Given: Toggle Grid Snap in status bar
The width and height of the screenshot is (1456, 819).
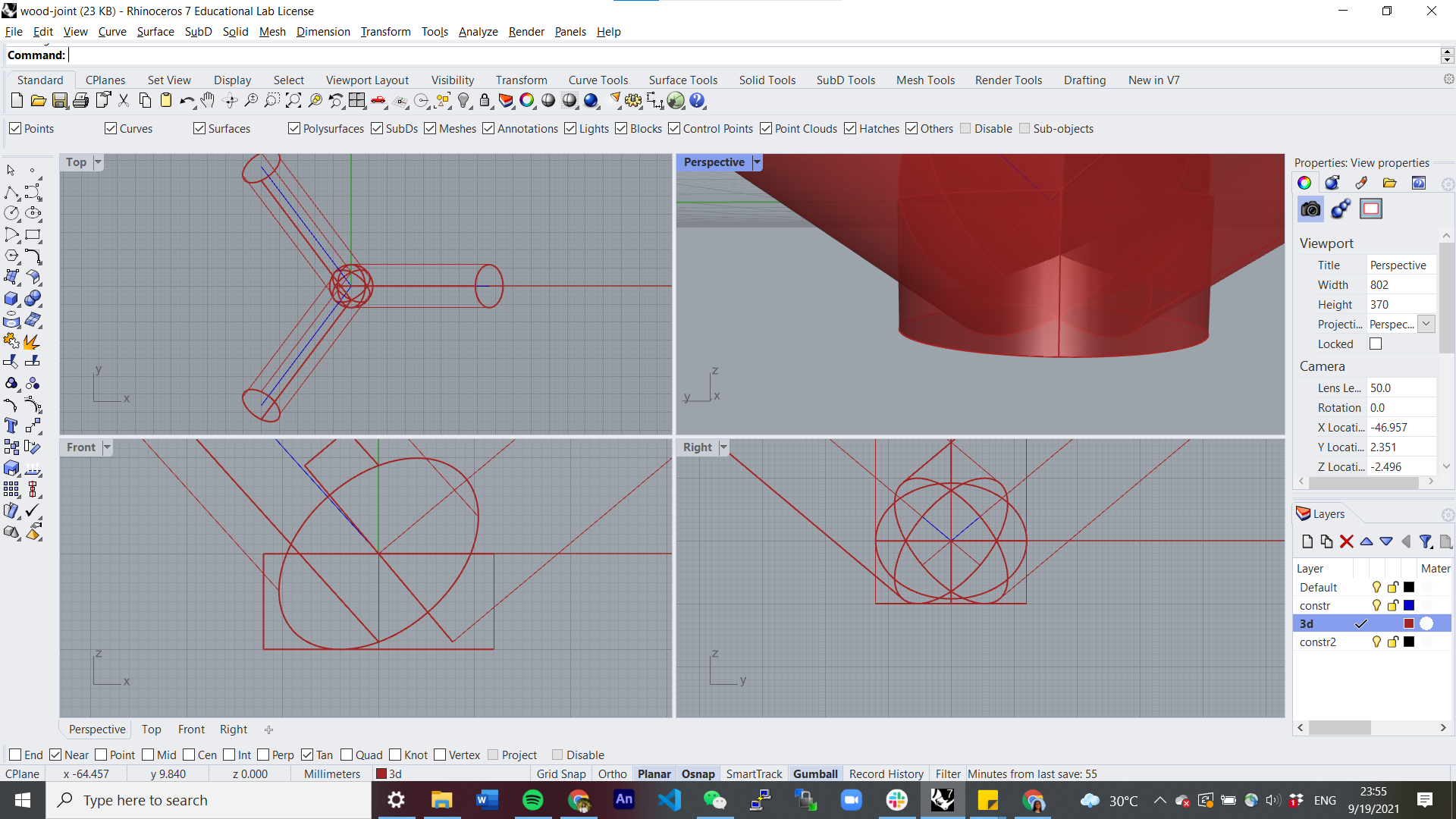Looking at the screenshot, I should click(x=560, y=774).
